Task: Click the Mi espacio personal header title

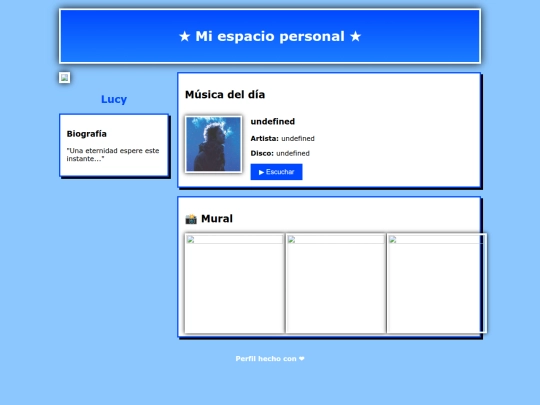Action: tap(270, 36)
